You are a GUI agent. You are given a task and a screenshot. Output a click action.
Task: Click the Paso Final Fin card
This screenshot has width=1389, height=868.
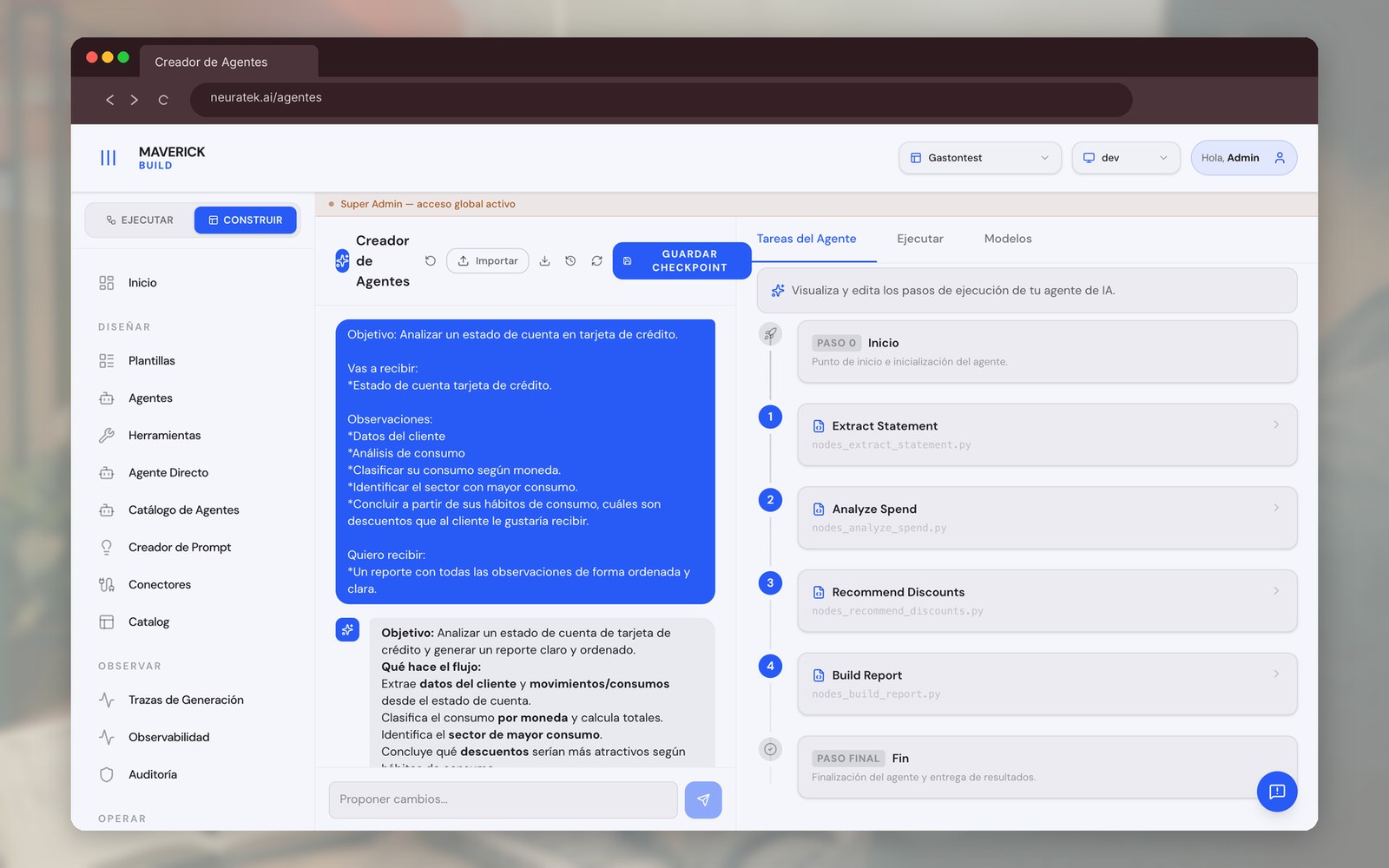pos(1047,767)
